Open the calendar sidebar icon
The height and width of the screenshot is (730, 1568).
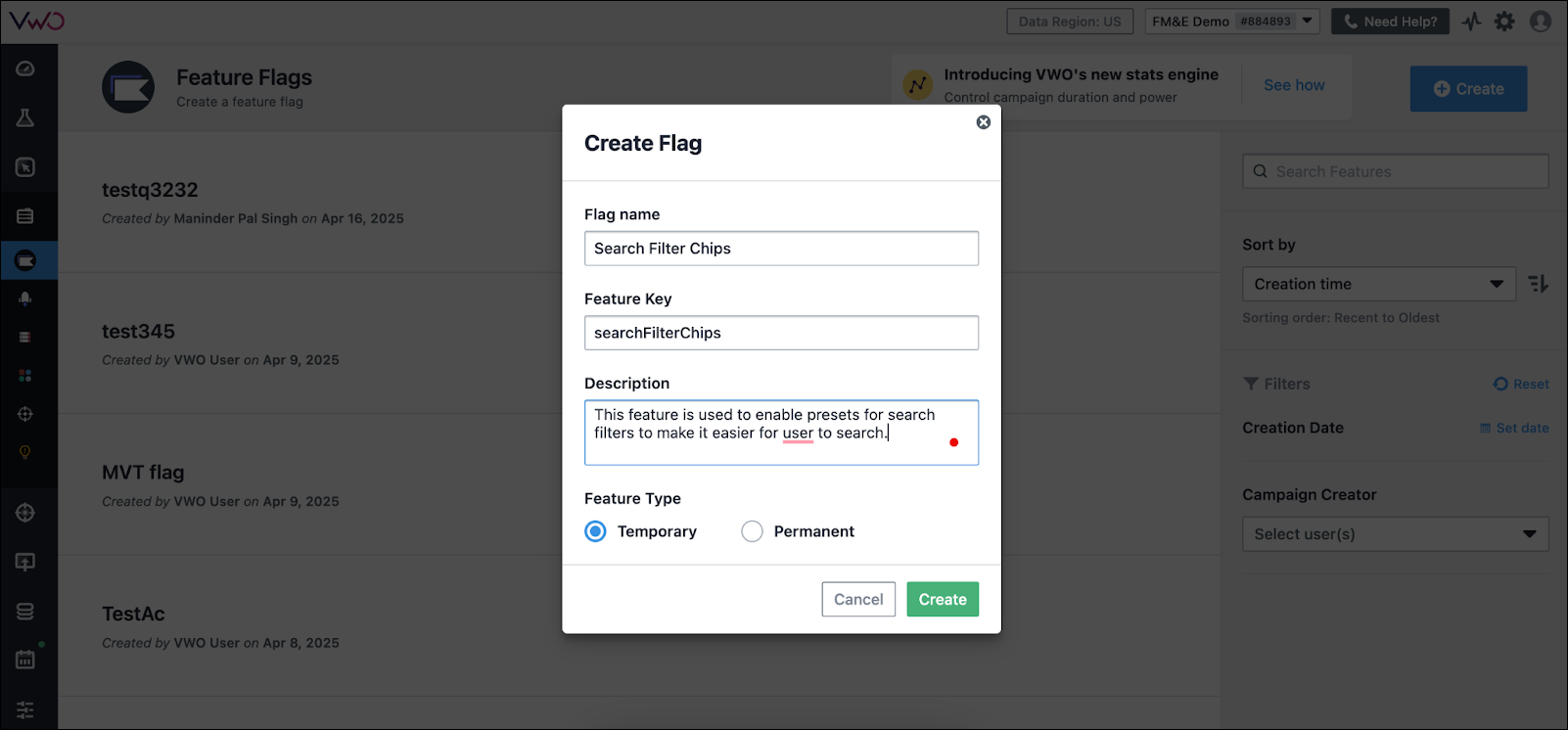click(25, 660)
